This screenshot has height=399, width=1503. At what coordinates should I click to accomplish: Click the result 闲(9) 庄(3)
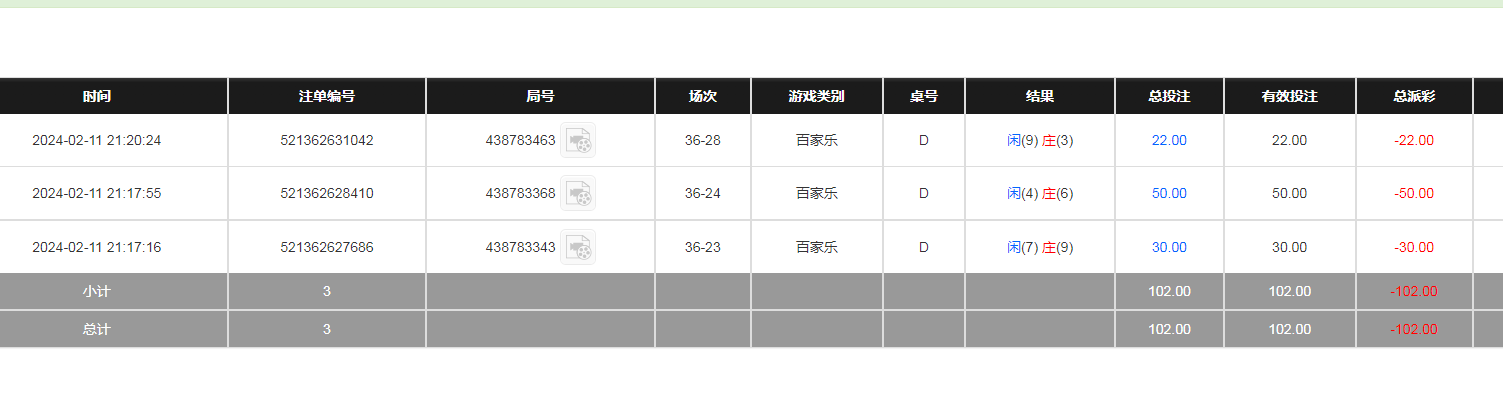click(x=1040, y=141)
